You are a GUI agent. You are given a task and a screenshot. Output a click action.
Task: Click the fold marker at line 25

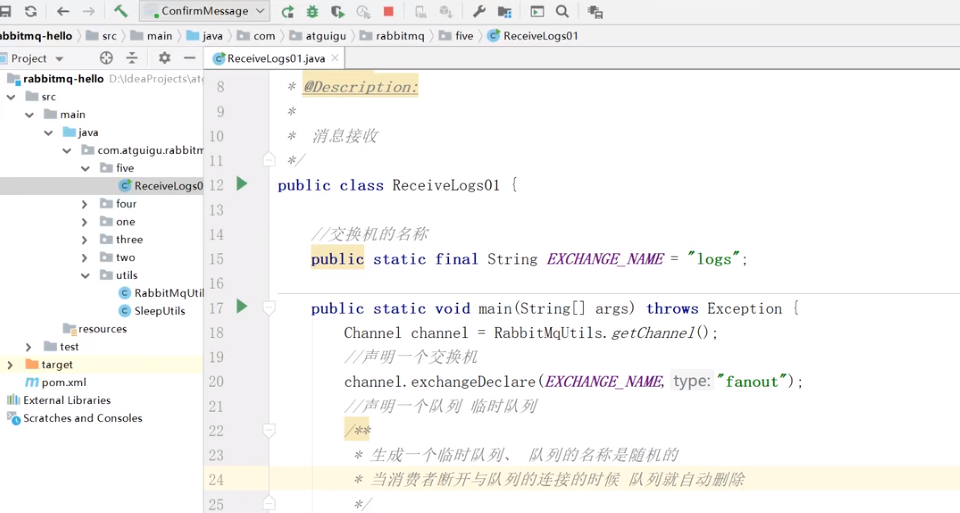tap(269, 503)
